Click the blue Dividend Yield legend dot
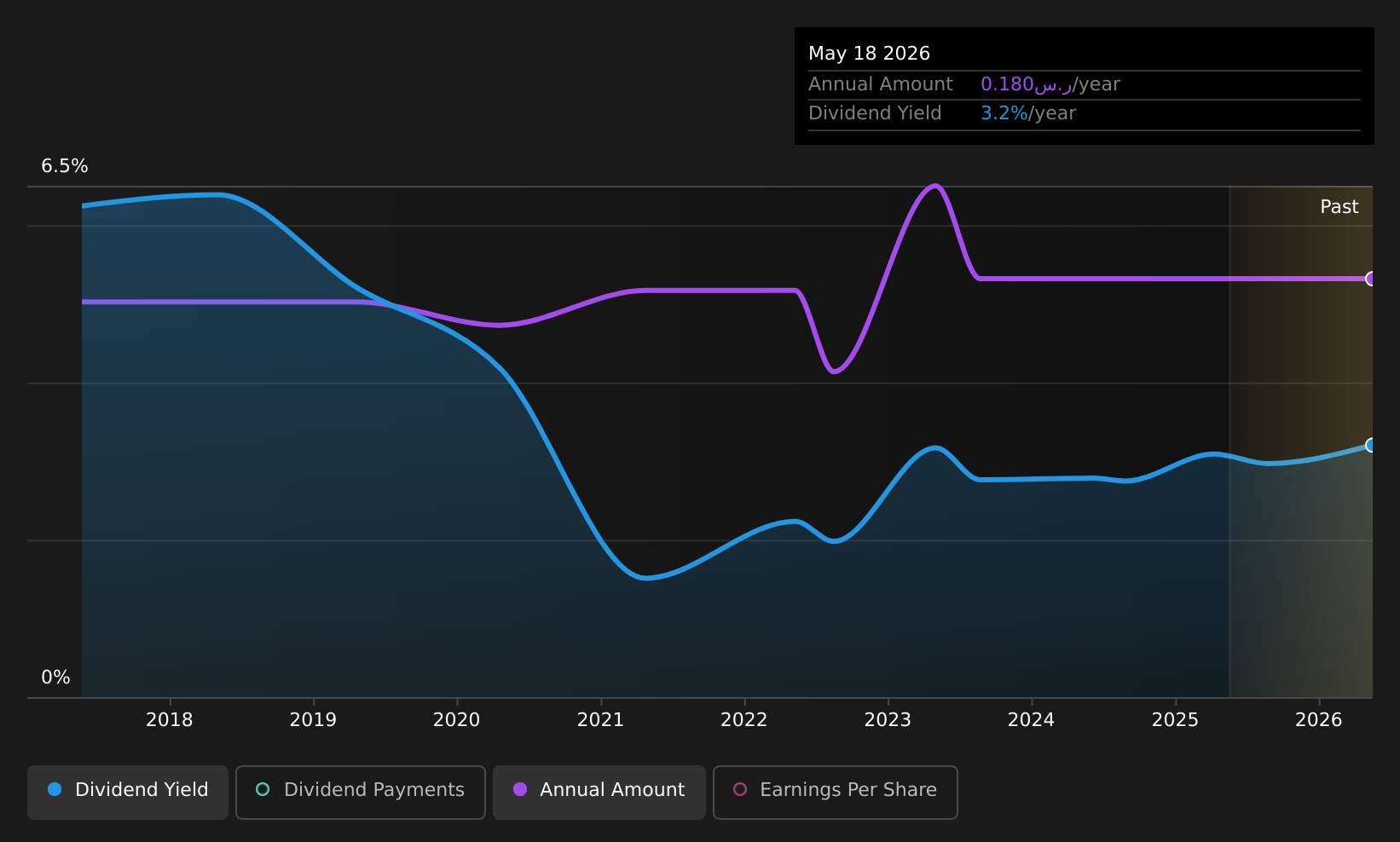The width and height of the screenshot is (1400, 842). click(x=55, y=789)
